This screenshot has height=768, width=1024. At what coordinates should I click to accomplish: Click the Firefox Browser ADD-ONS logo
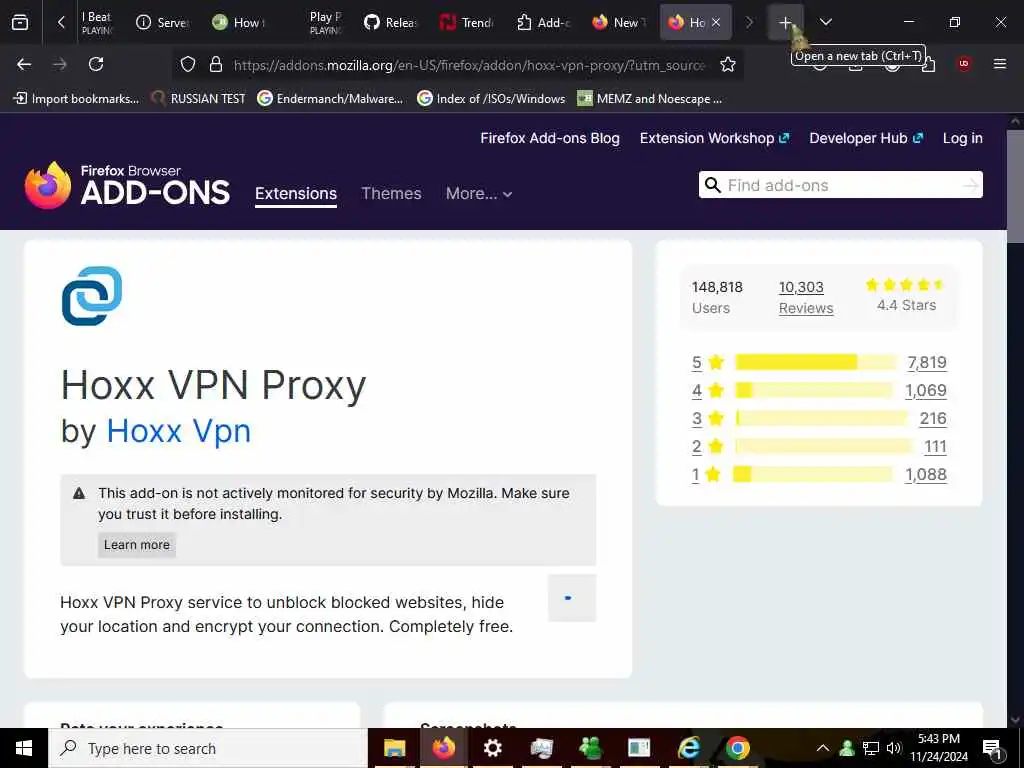tap(127, 185)
